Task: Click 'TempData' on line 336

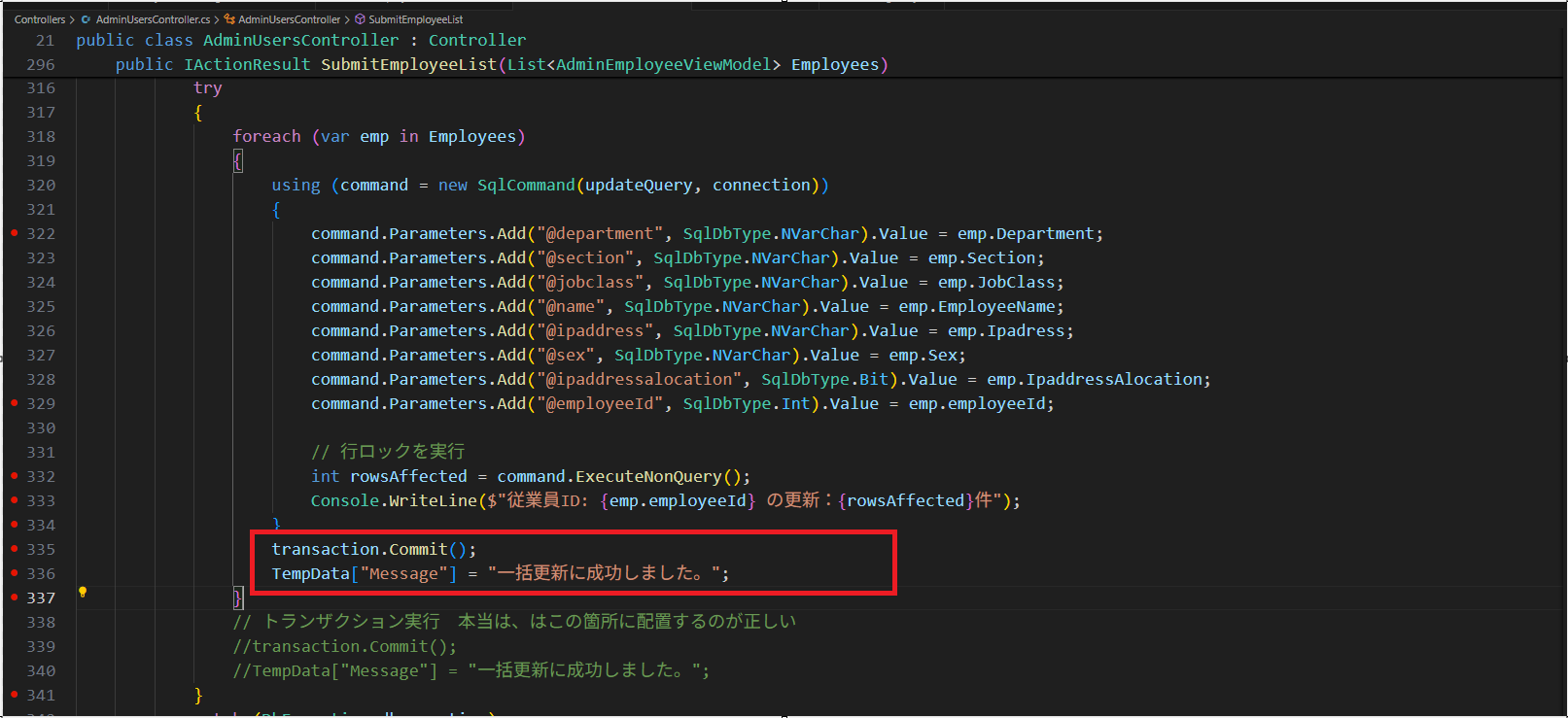Action: click(x=310, y=573)
